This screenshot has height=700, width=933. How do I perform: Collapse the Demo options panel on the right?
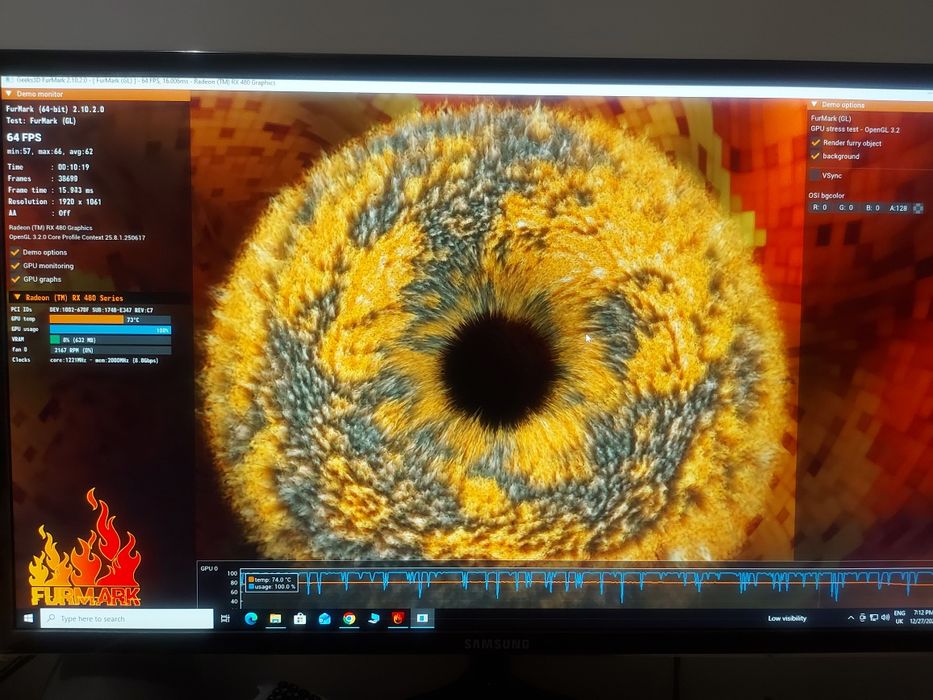(815, 104)
